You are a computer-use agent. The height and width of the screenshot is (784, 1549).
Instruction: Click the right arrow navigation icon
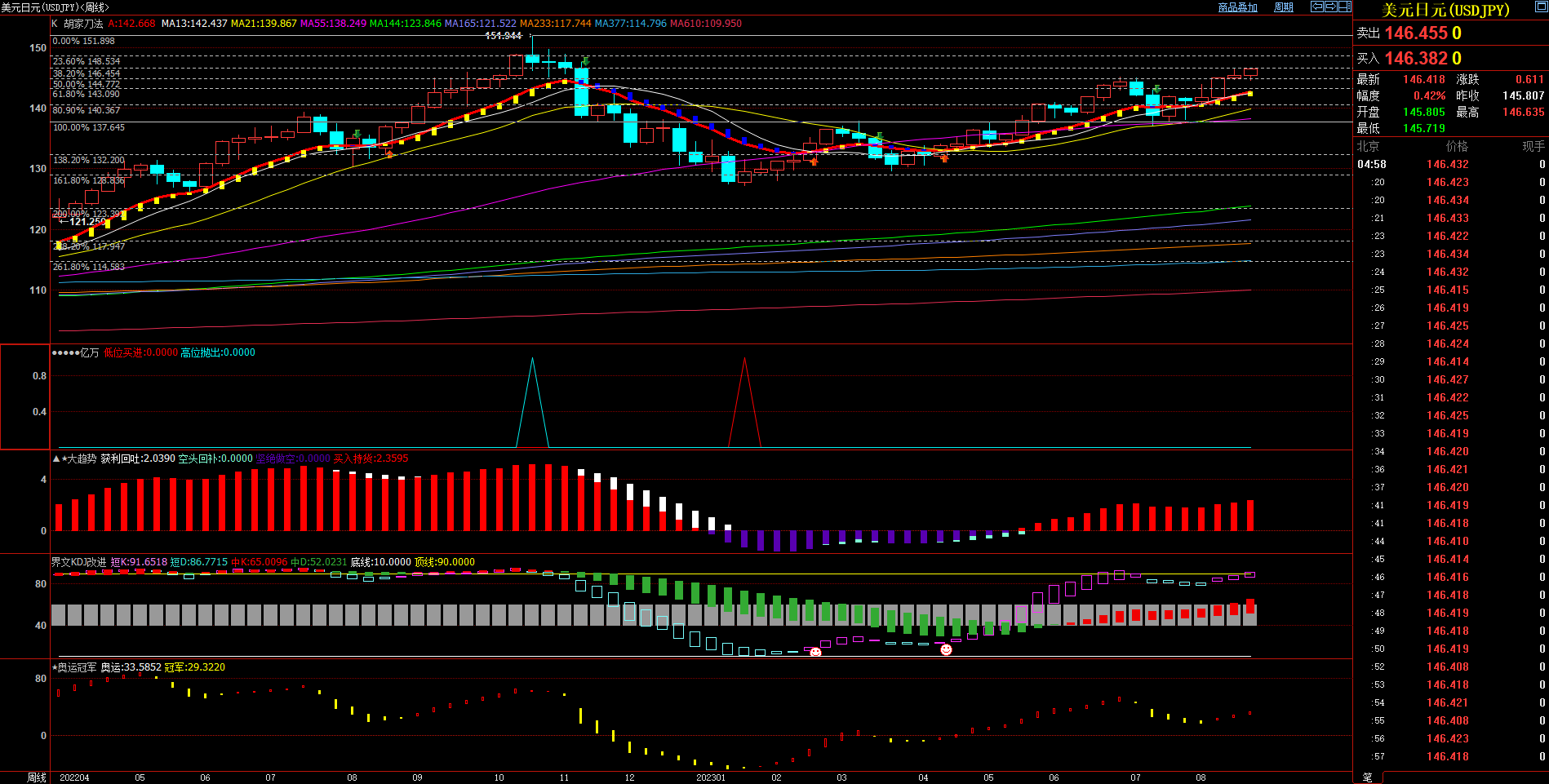(x=1330, y=7)
